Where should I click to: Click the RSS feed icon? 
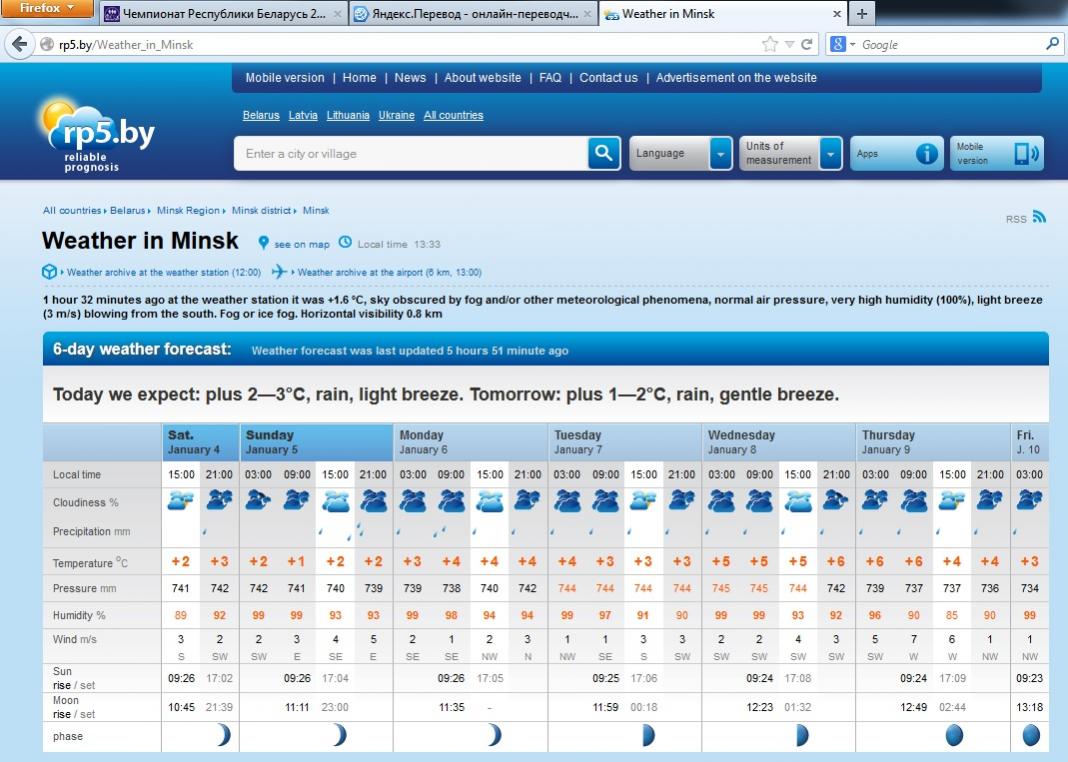(1039, 216)
